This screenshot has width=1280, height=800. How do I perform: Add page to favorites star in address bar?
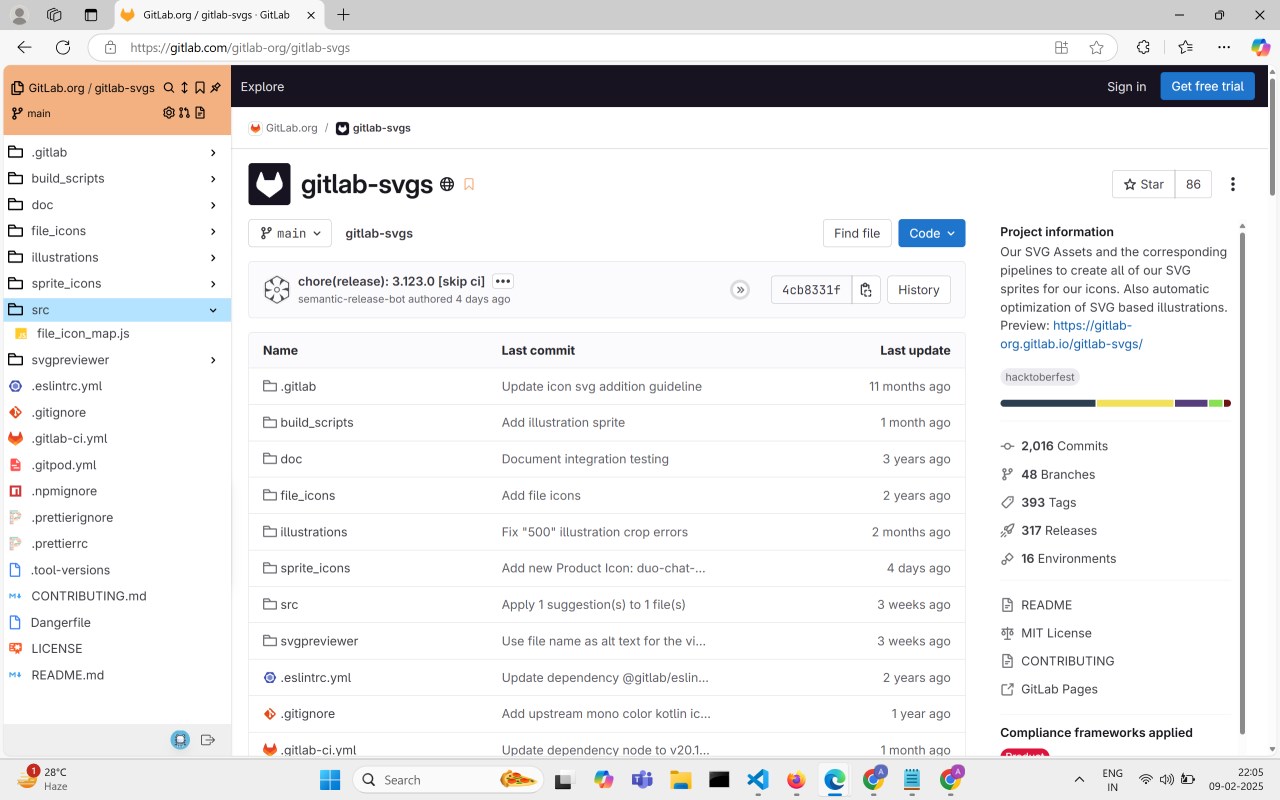[1096, 47]
